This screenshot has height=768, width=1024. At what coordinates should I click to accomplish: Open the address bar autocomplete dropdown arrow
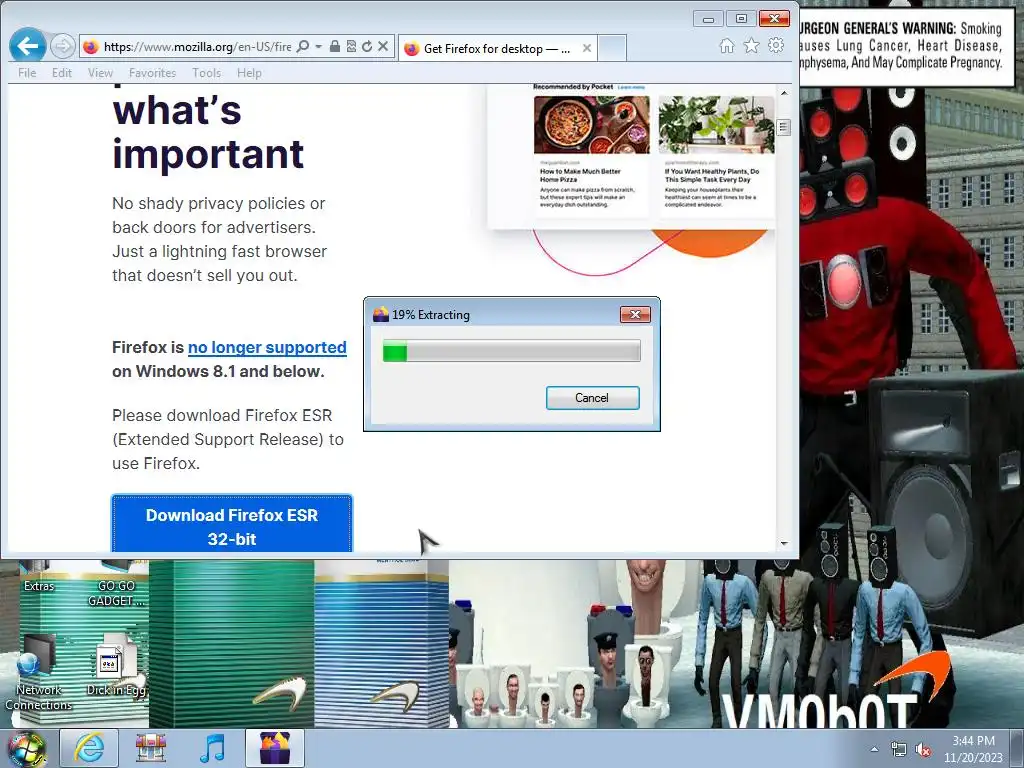pos(319,46)
